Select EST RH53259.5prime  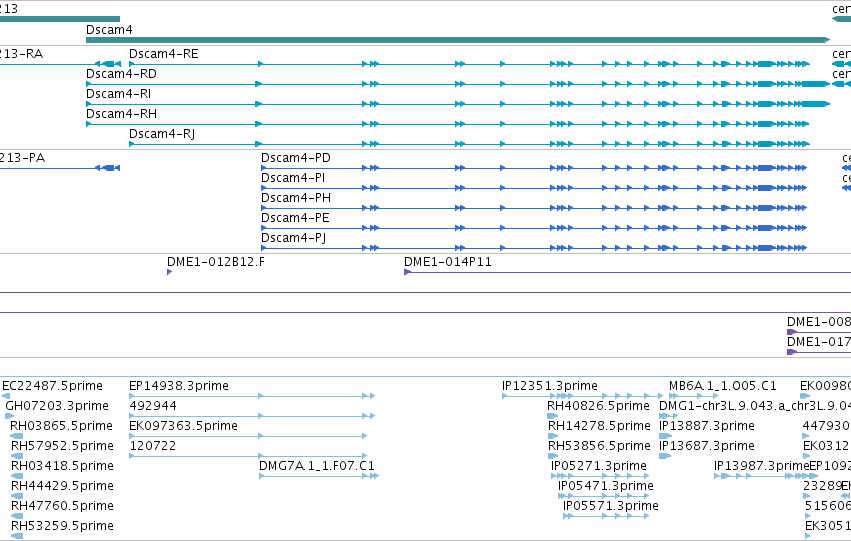62,526
